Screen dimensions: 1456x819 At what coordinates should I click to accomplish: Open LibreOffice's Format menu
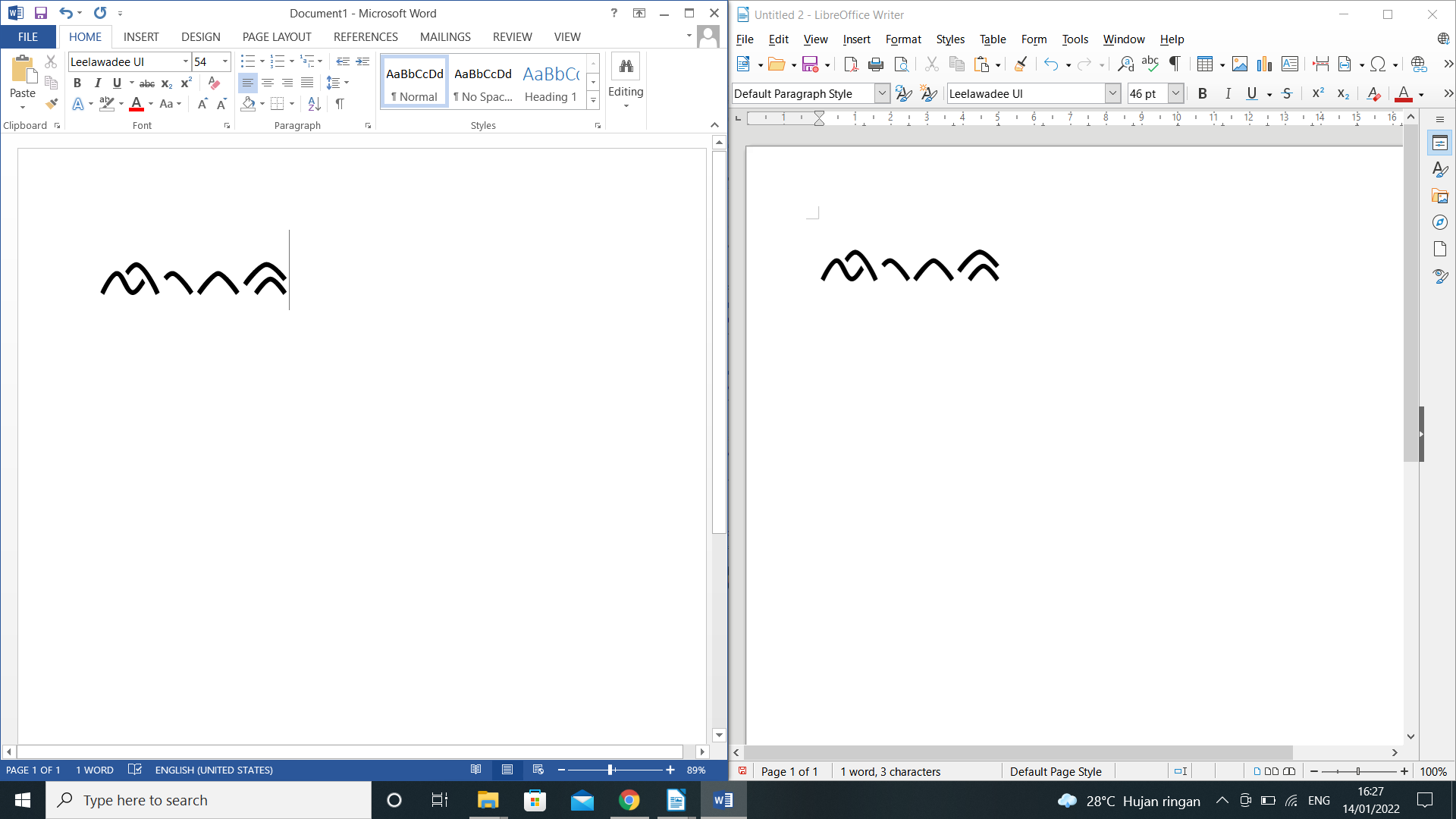click(903, 39)
